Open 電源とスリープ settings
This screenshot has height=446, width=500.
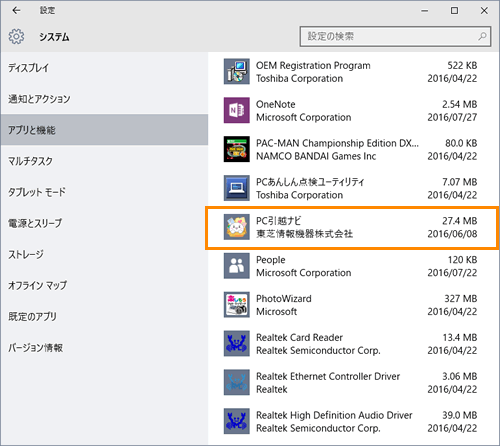coord(104,223)
